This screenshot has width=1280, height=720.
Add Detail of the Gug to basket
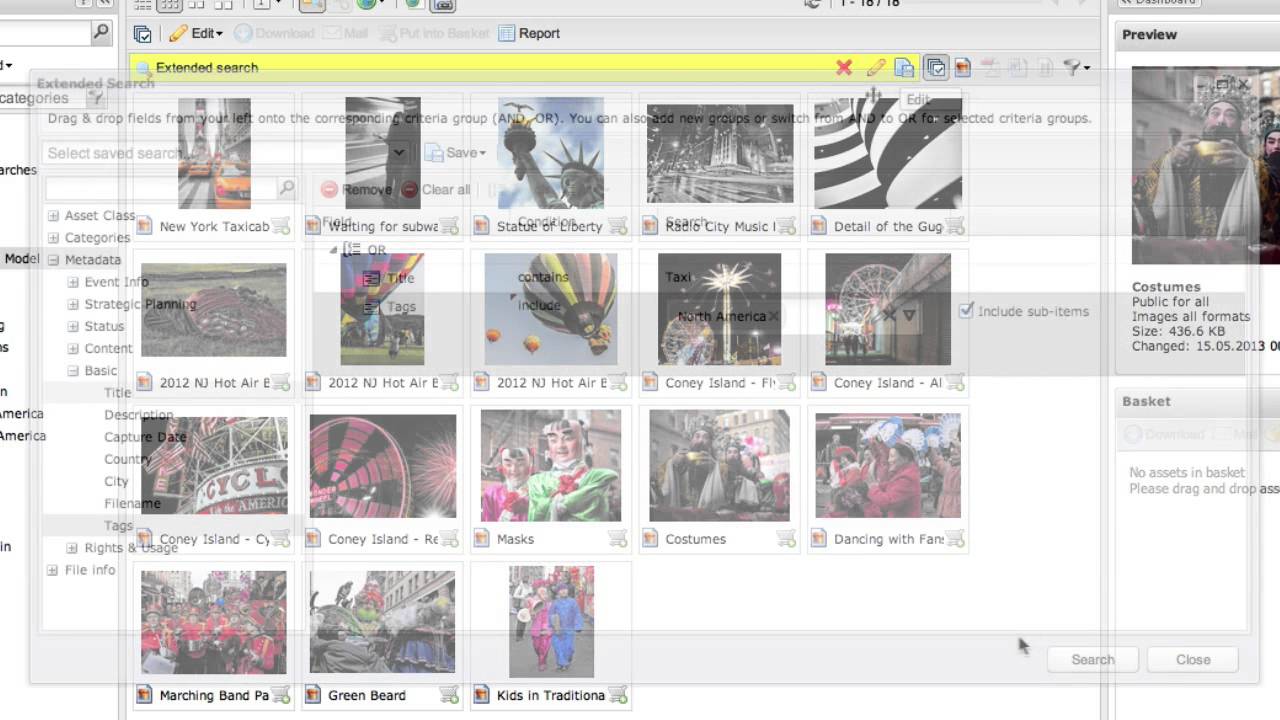pyautogui.click(x=955, y=226)
